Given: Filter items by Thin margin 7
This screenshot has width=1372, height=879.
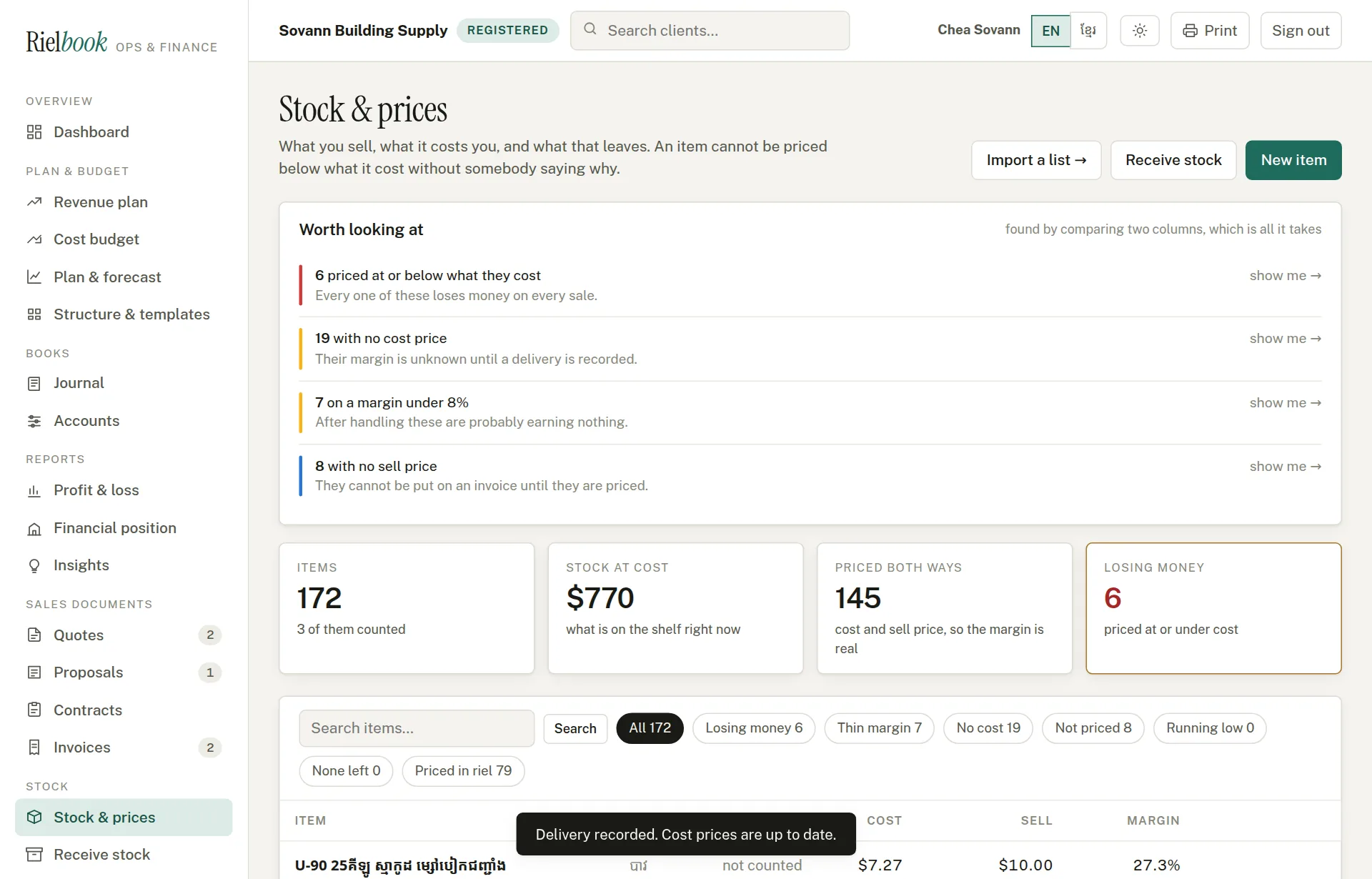Looking at the screenshot, I should 880,728.
